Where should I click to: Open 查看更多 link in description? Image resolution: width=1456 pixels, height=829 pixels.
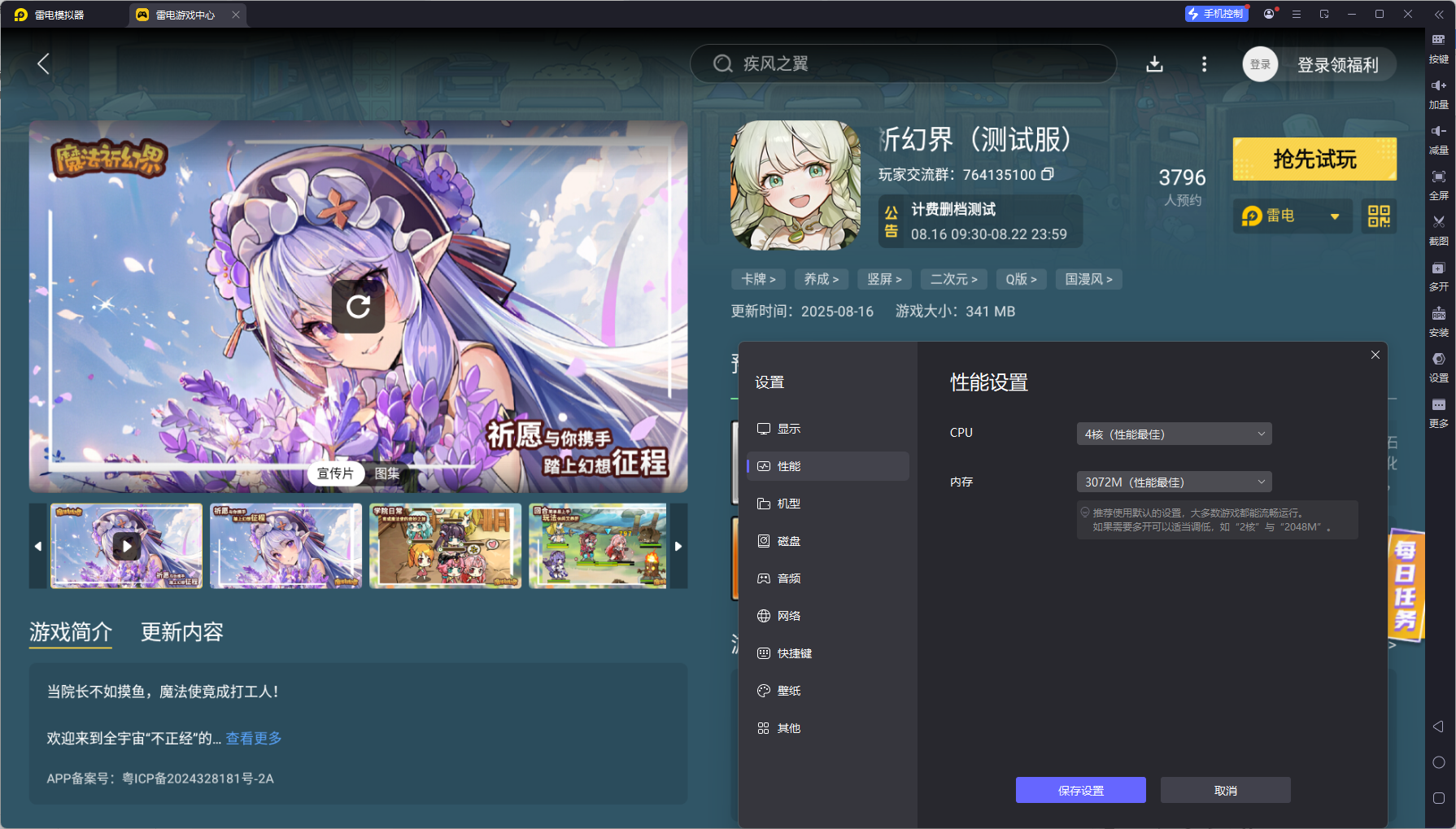pos(254,738)
